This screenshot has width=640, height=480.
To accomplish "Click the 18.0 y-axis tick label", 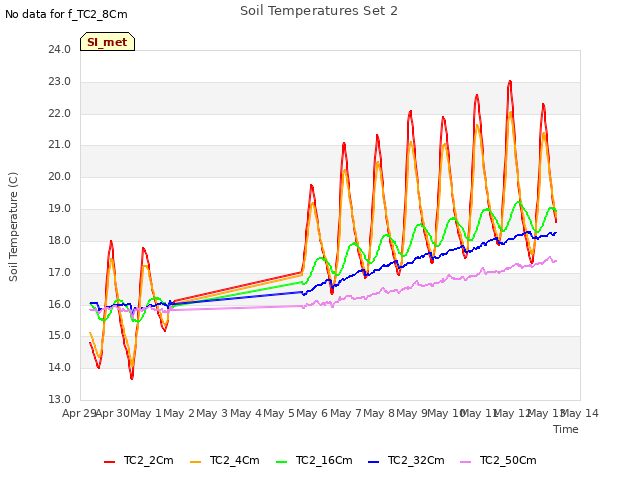I will tap(60, 240).
